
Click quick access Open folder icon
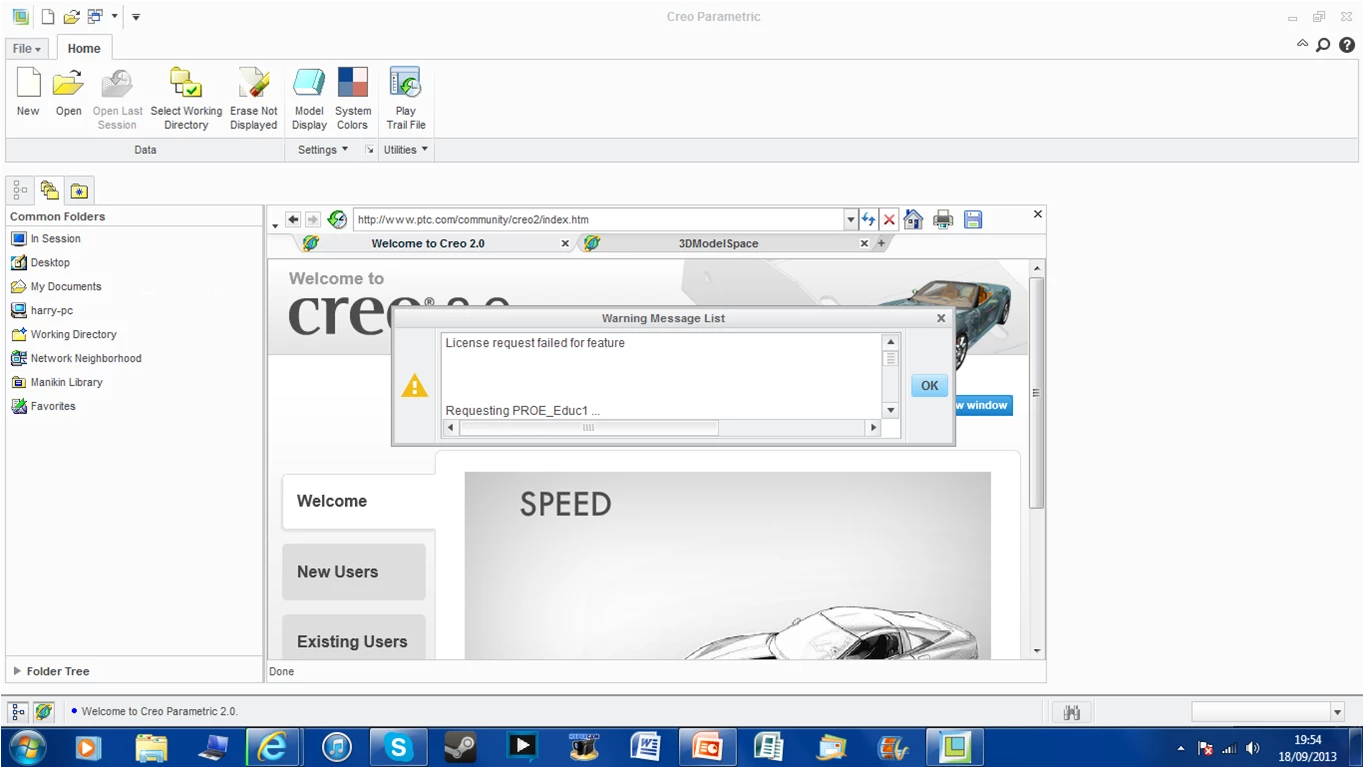coord(71,17)
